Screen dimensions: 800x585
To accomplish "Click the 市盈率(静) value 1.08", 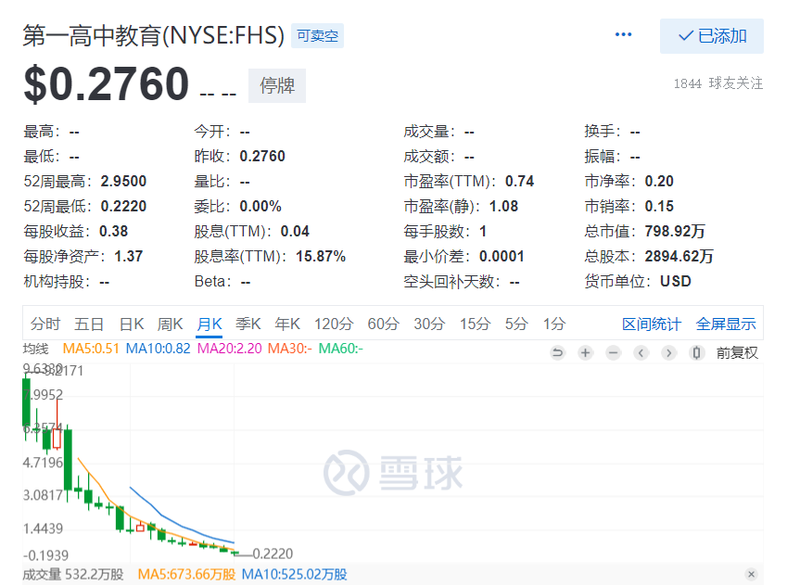I will tap(504, 207).
